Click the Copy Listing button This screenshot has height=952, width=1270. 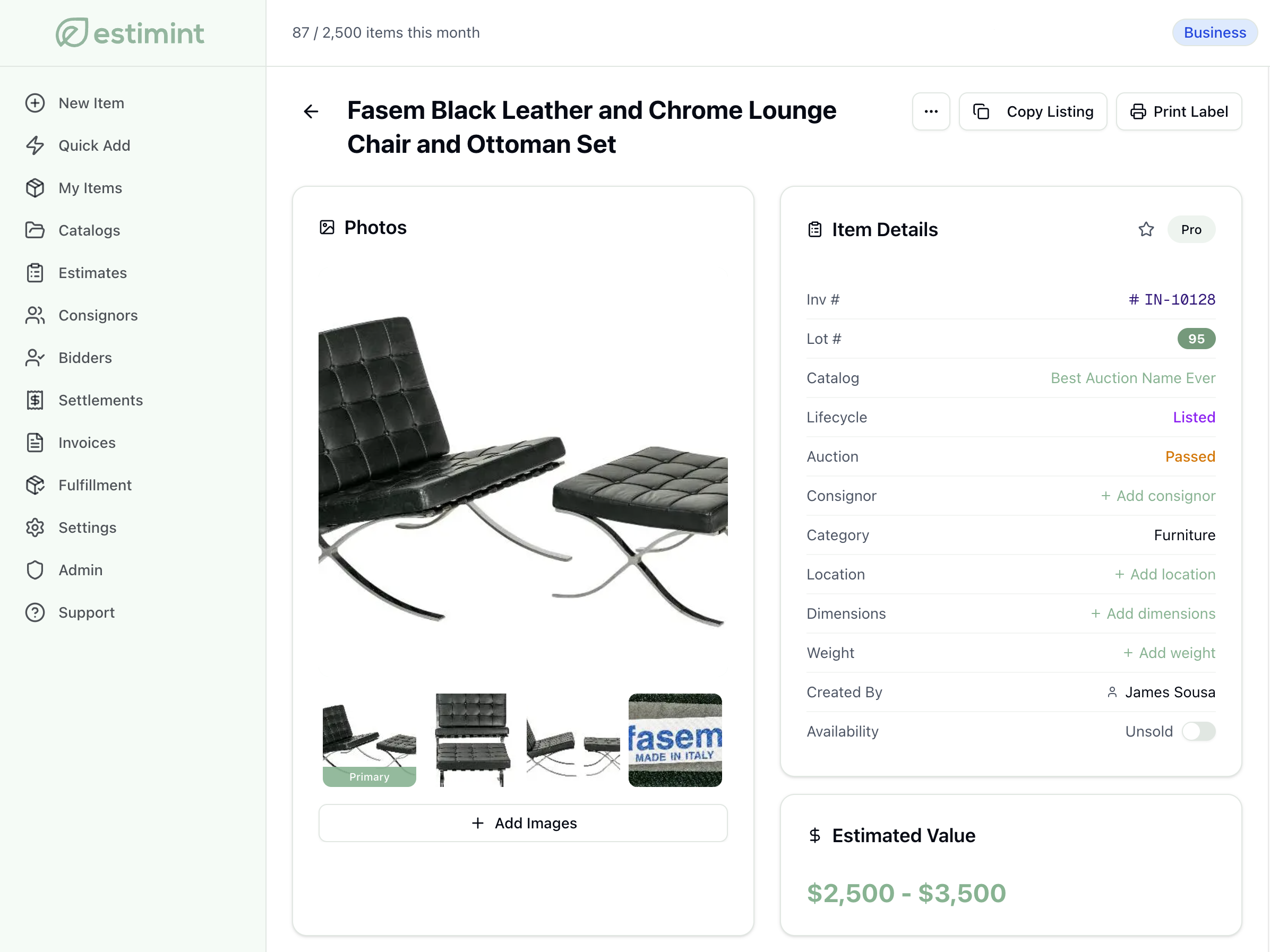[1033, 111]
